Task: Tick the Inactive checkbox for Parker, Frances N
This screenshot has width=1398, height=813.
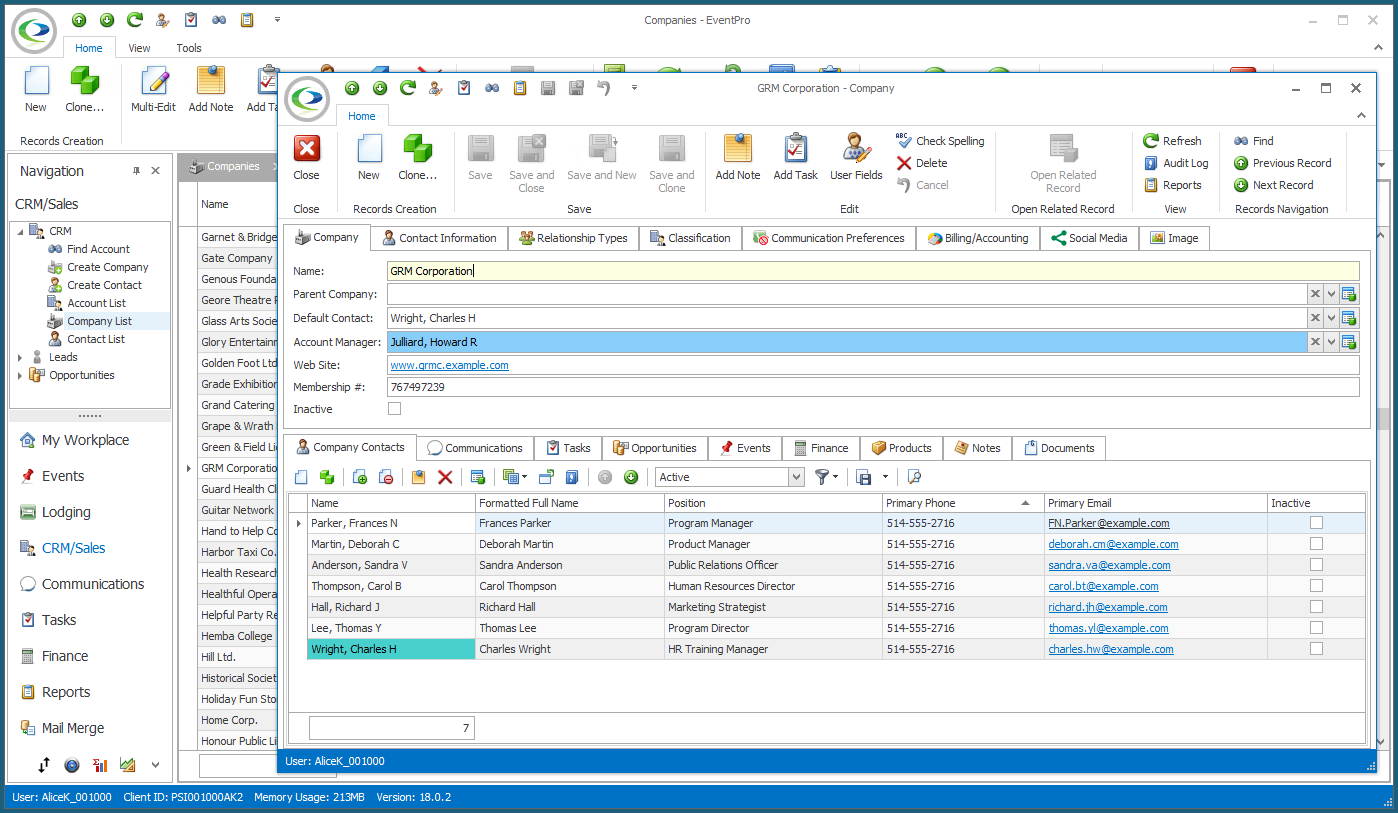Action: [x=1316, y=523]
